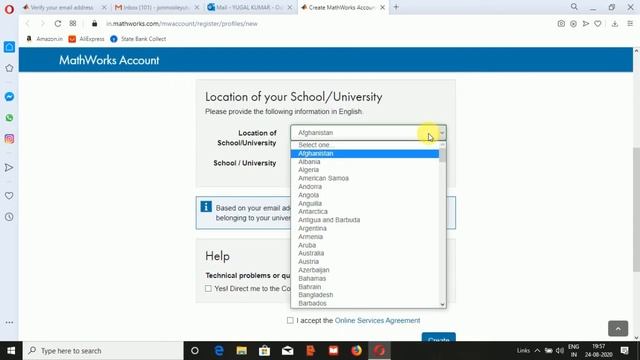Screen dimensions: 640x360
Task: Open File Explorer from the taskbar
Action: (242, 351)
